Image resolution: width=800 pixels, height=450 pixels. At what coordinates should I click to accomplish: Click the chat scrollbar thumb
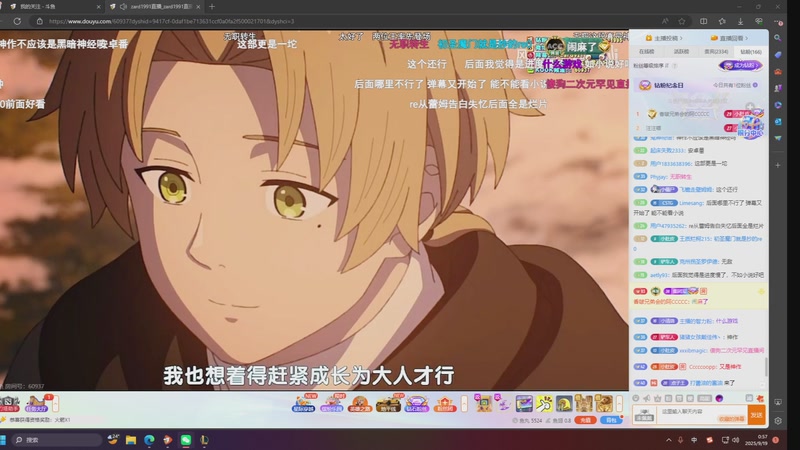765,367
